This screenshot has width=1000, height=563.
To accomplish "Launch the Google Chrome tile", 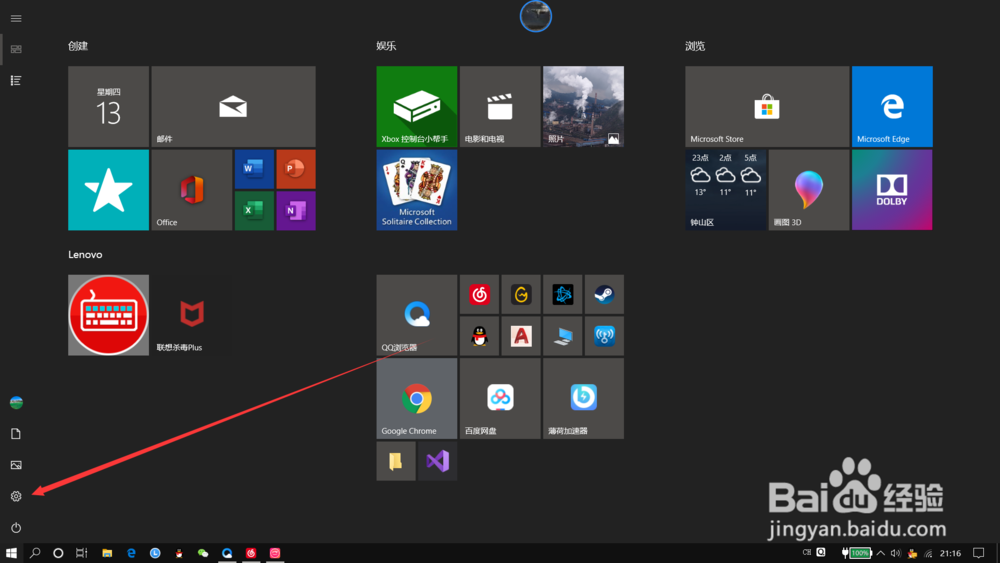I will pos(416,398).
